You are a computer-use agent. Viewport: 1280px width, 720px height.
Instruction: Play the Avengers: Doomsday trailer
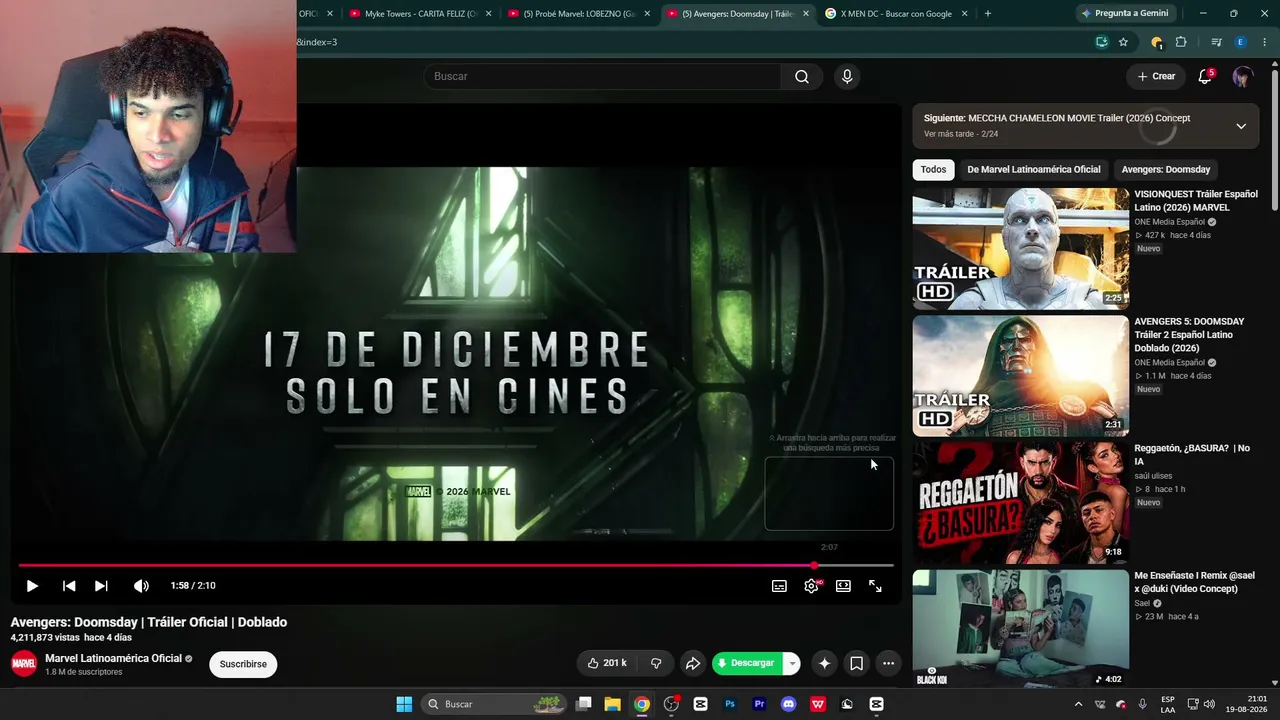[32, 586]
